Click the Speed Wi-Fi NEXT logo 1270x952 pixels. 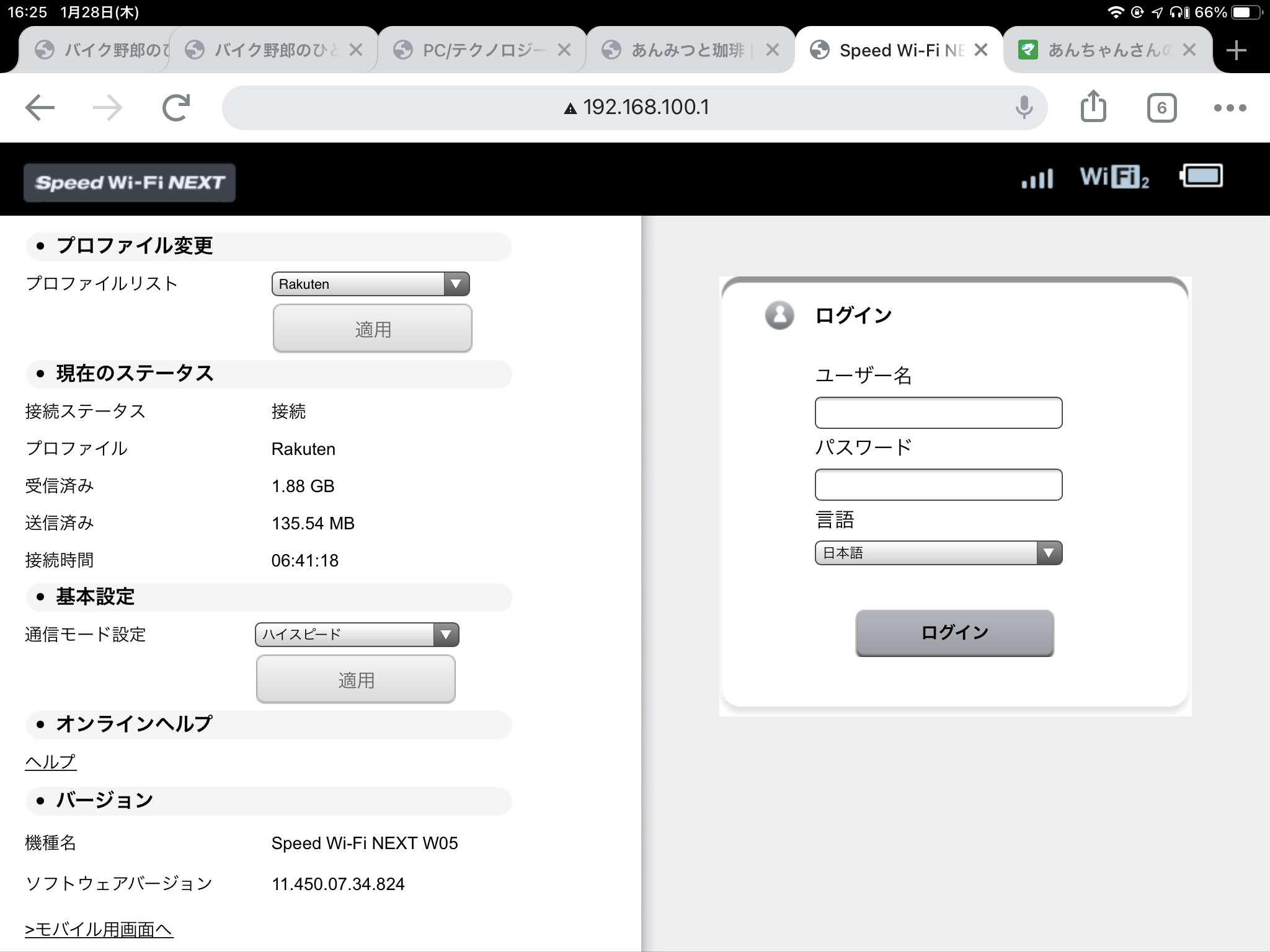pyautogui.click(x=130, y=182)
